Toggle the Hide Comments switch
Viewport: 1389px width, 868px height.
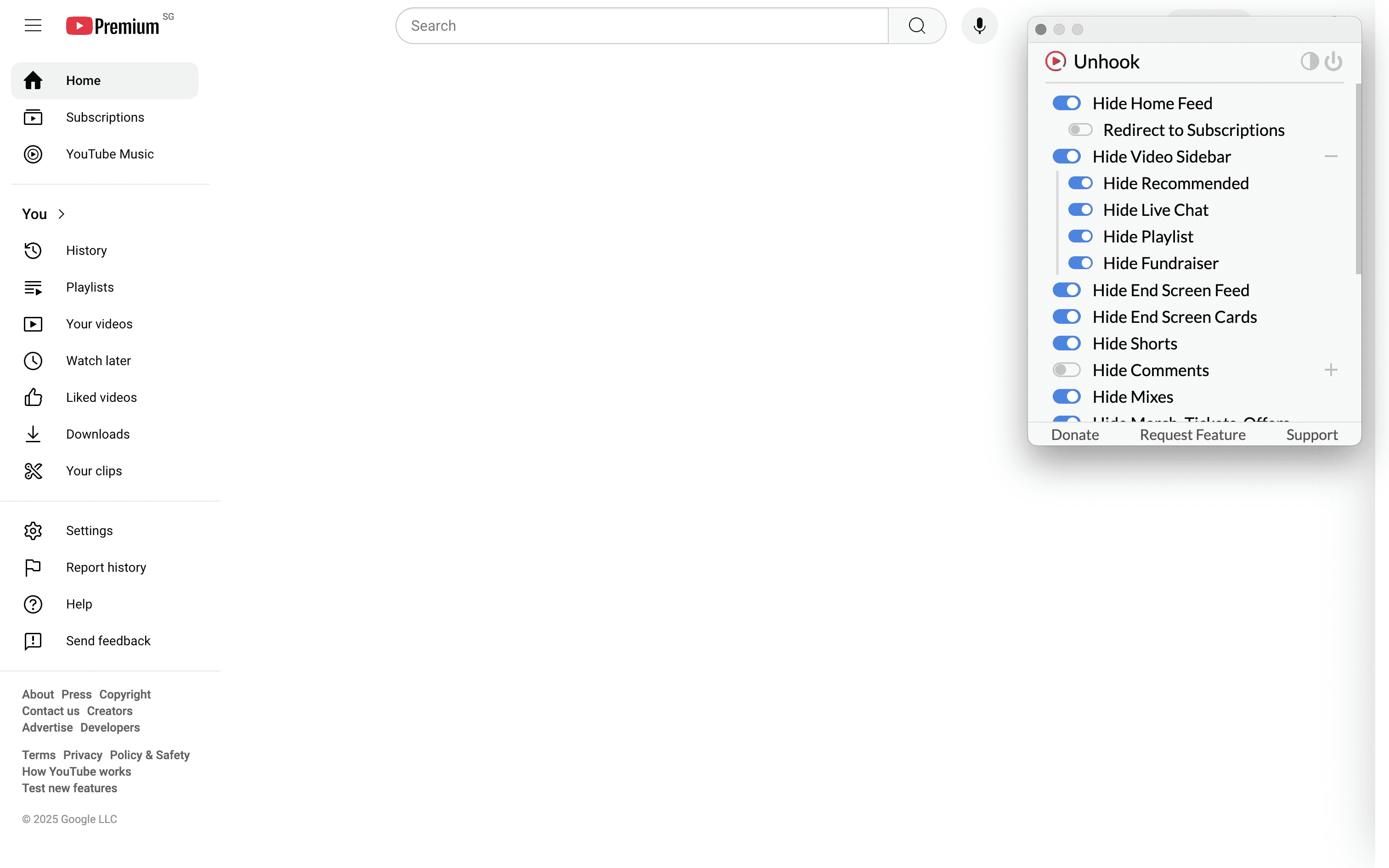pos(1067,370)
